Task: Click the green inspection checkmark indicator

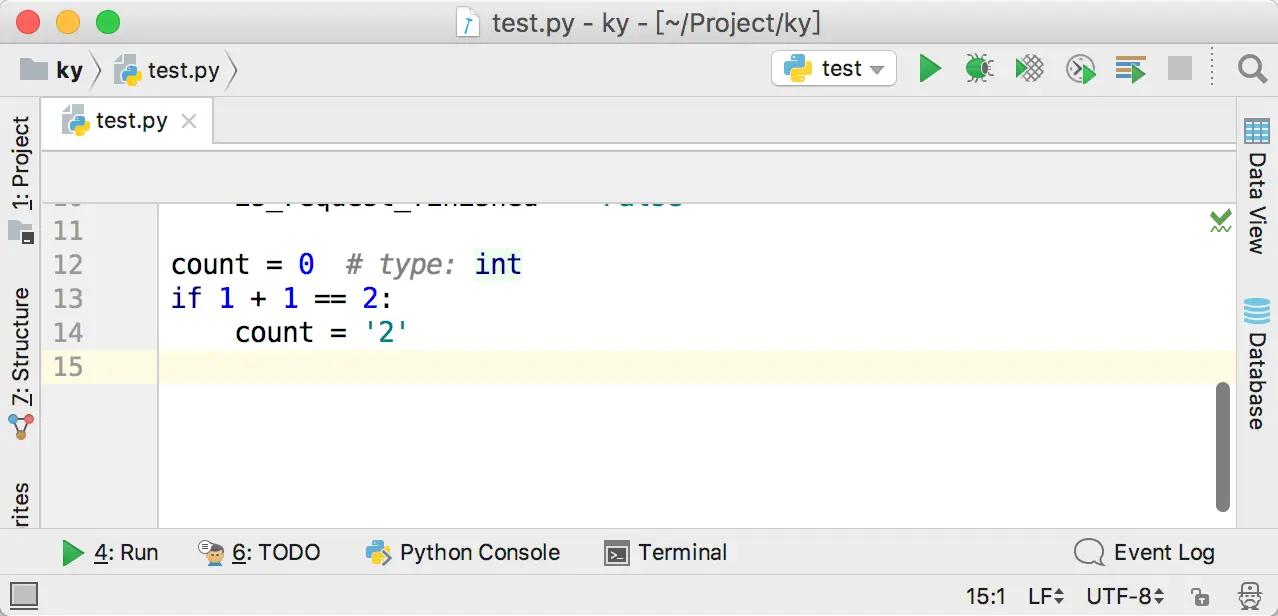Action: [1220, 221]
